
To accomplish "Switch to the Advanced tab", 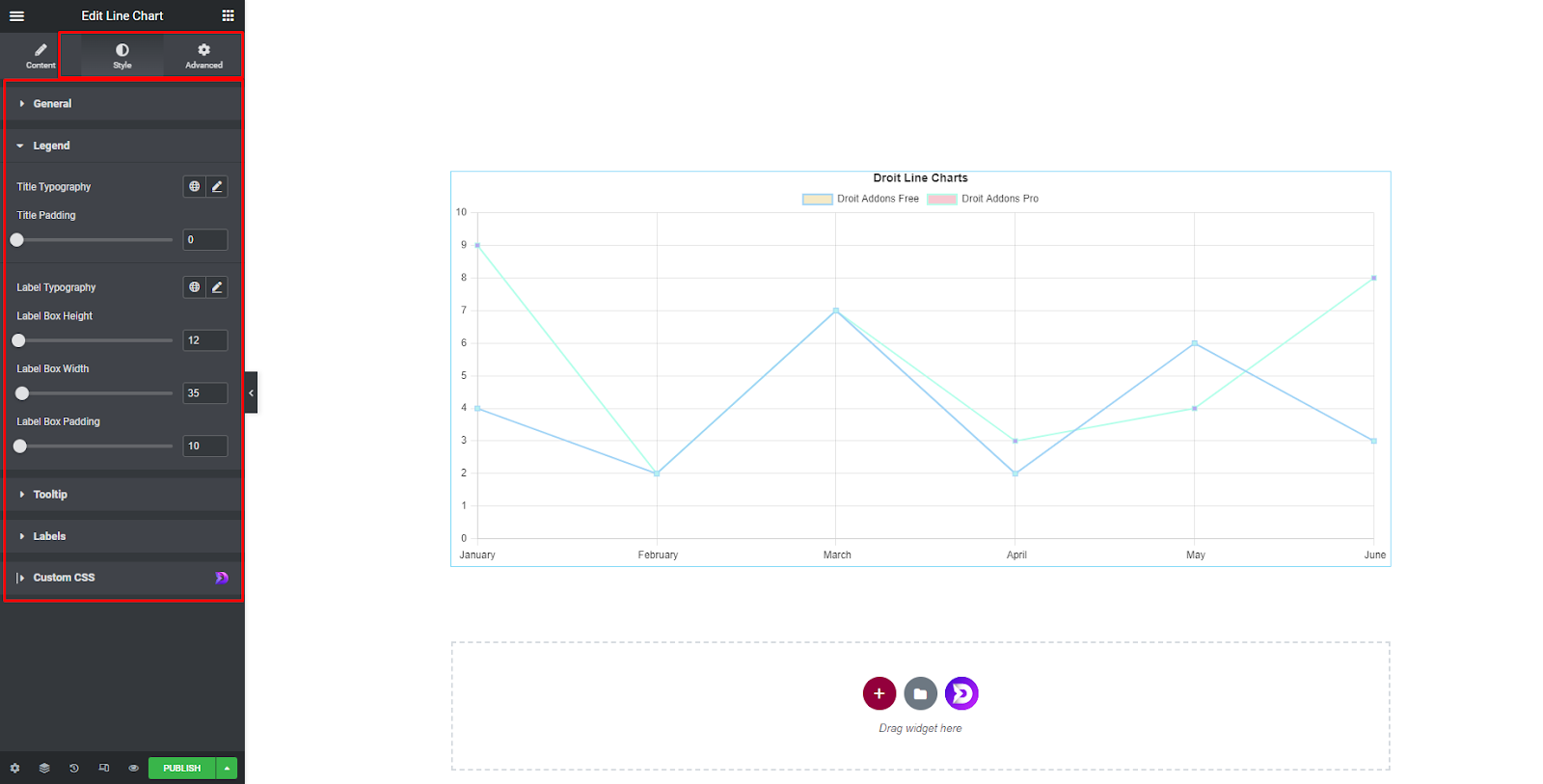I will 203,55.
